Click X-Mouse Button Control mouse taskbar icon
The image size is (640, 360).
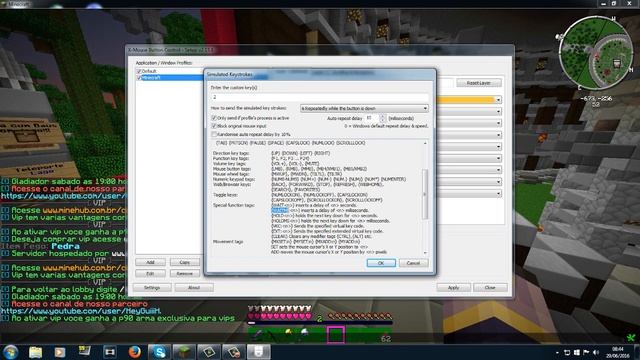259,352
